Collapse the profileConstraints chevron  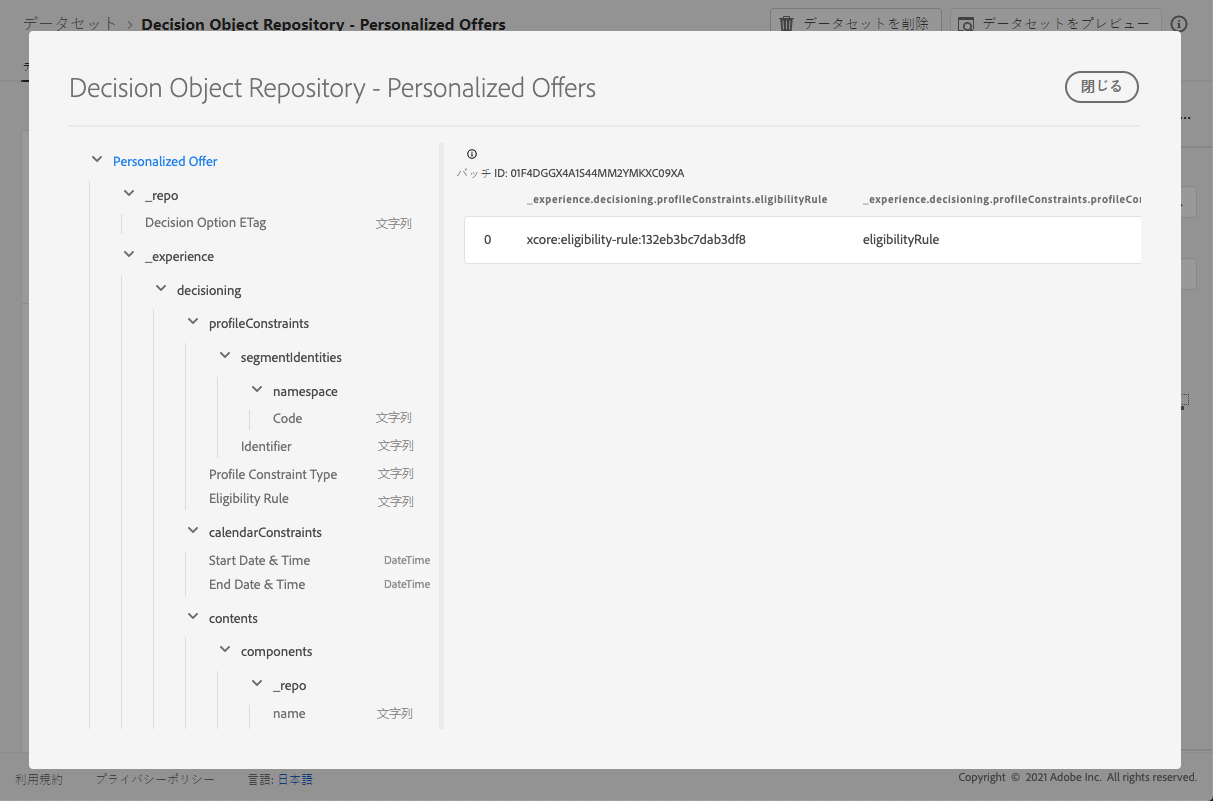tap(193, 322)
